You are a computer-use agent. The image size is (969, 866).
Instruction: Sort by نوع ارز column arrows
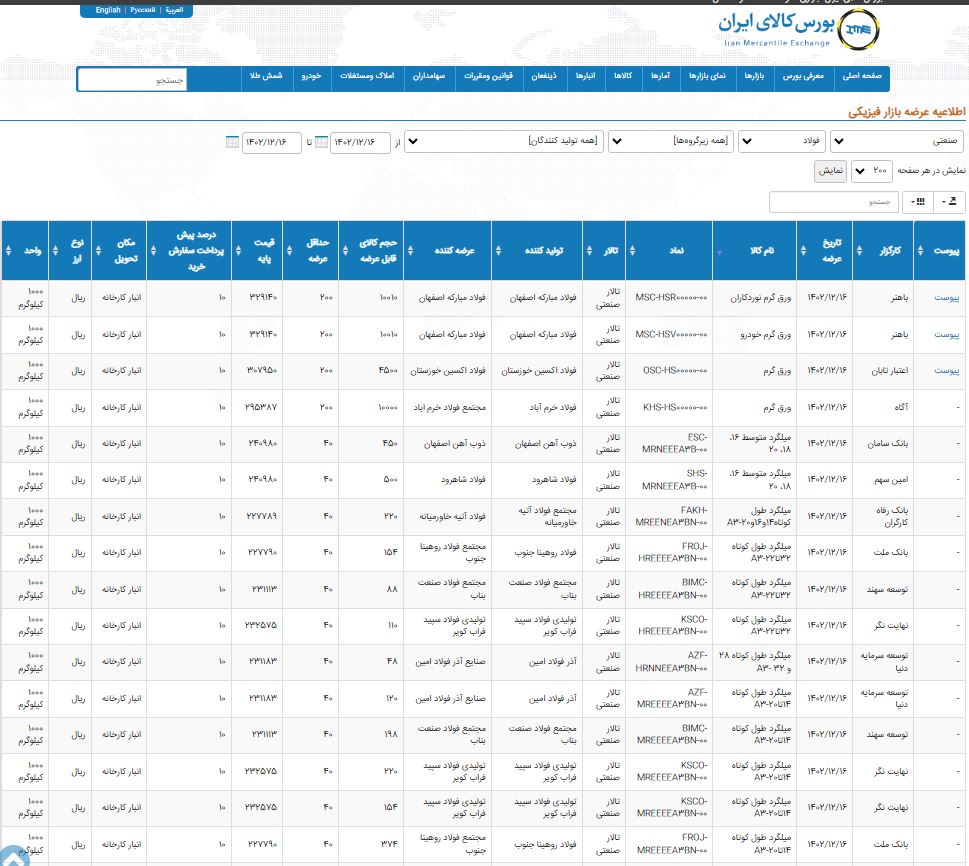click(x=55, y=250)
